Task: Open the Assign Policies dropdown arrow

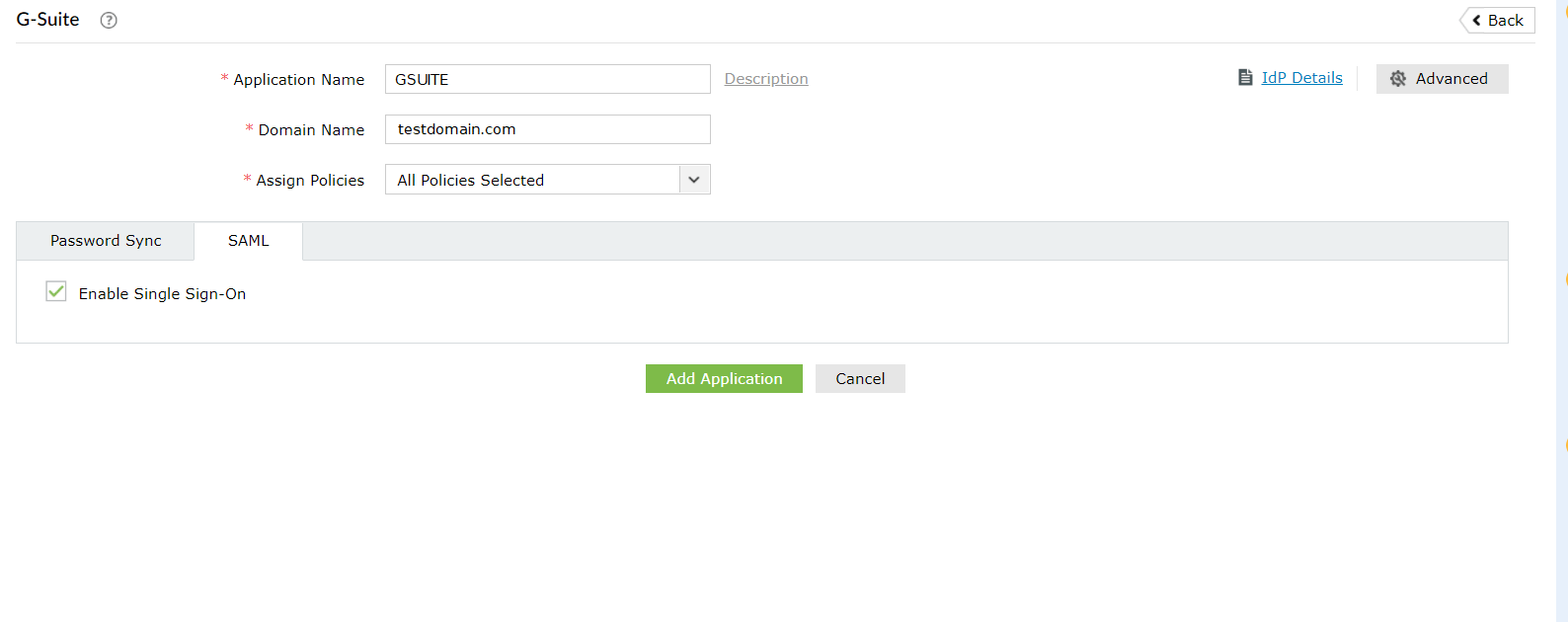Action: tap(694, 180)
